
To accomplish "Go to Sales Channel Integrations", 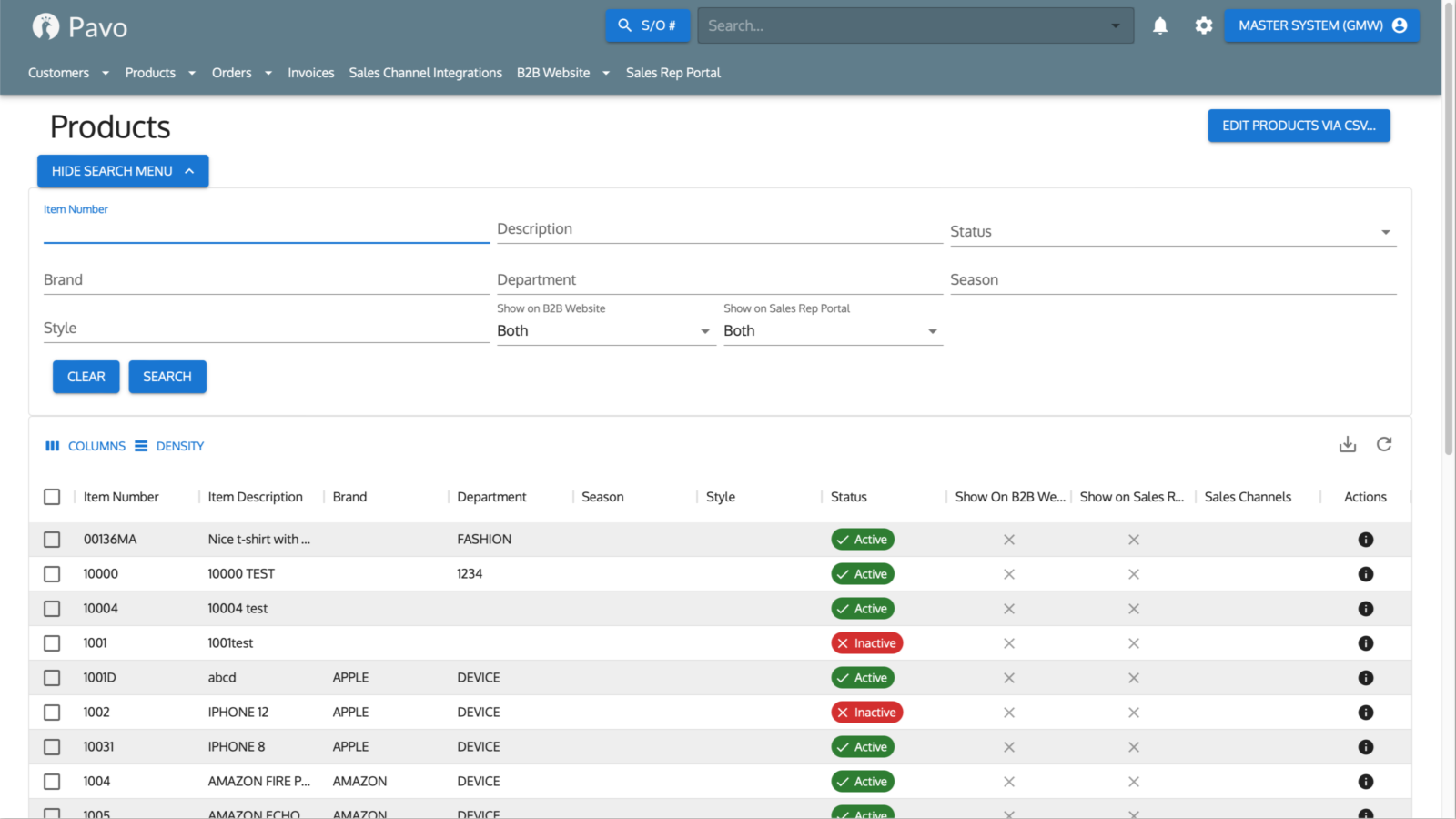I will coord(425,73).
